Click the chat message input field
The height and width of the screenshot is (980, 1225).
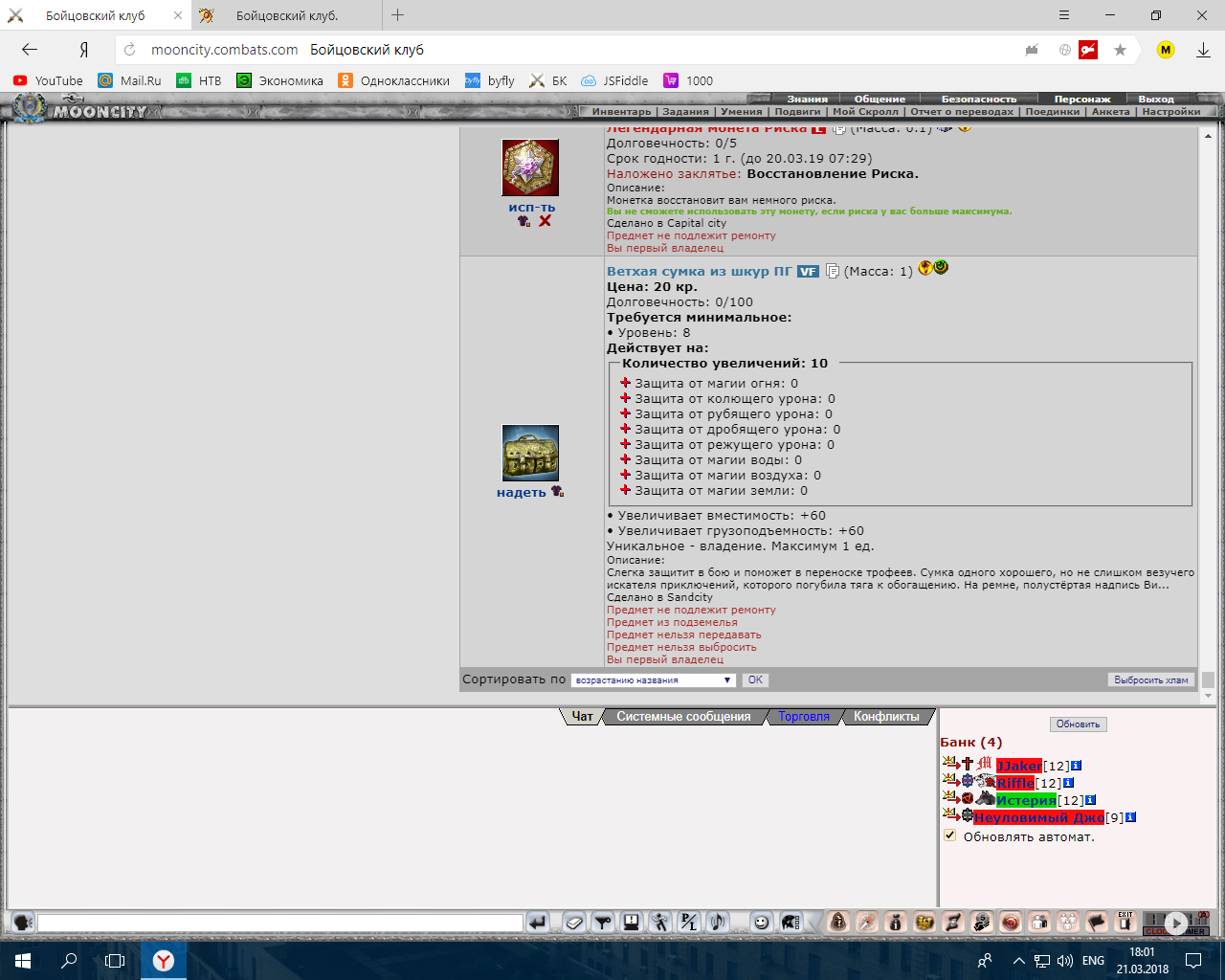click(x=279, y=923)
